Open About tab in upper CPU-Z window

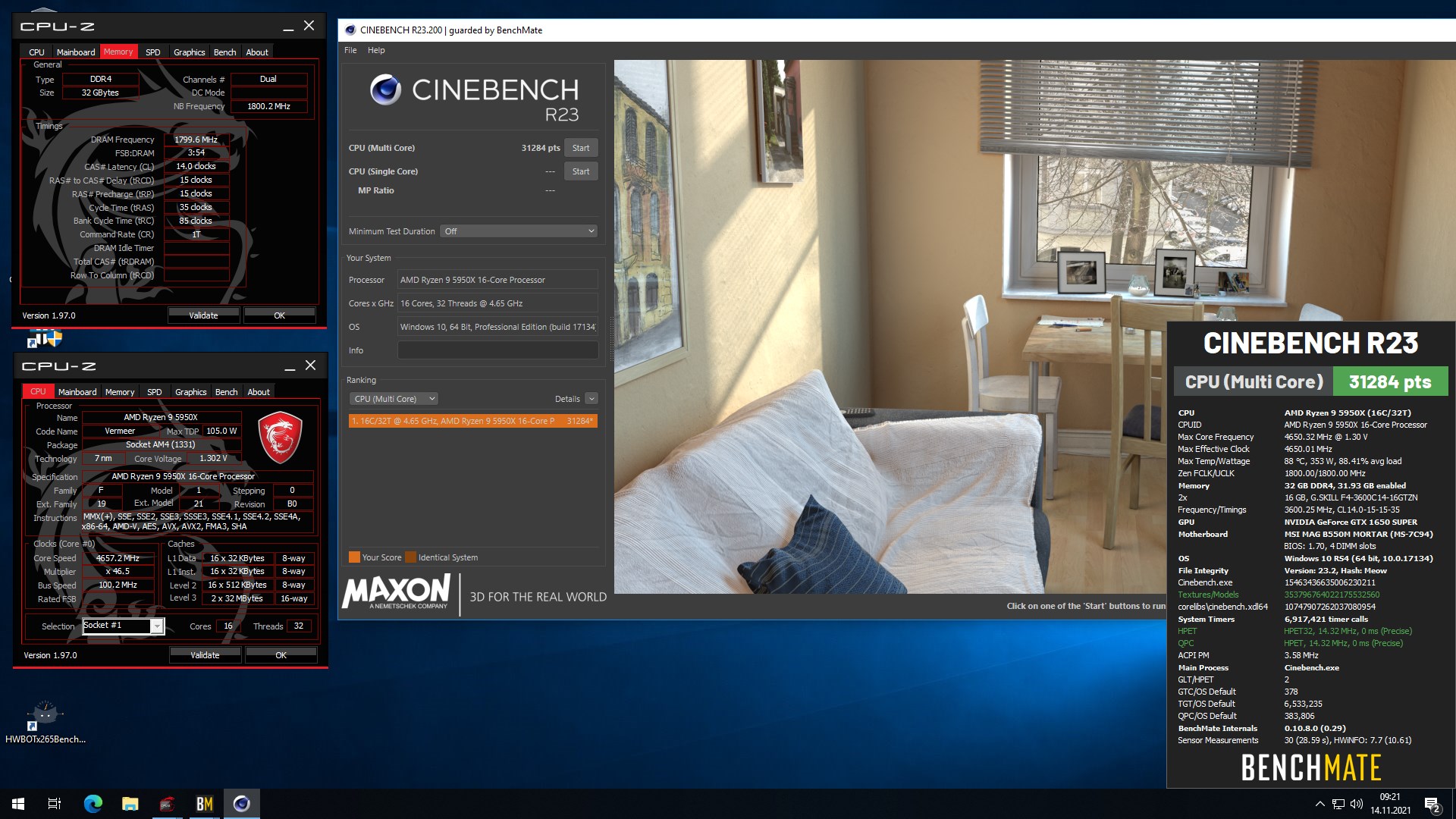click(257, 52)
